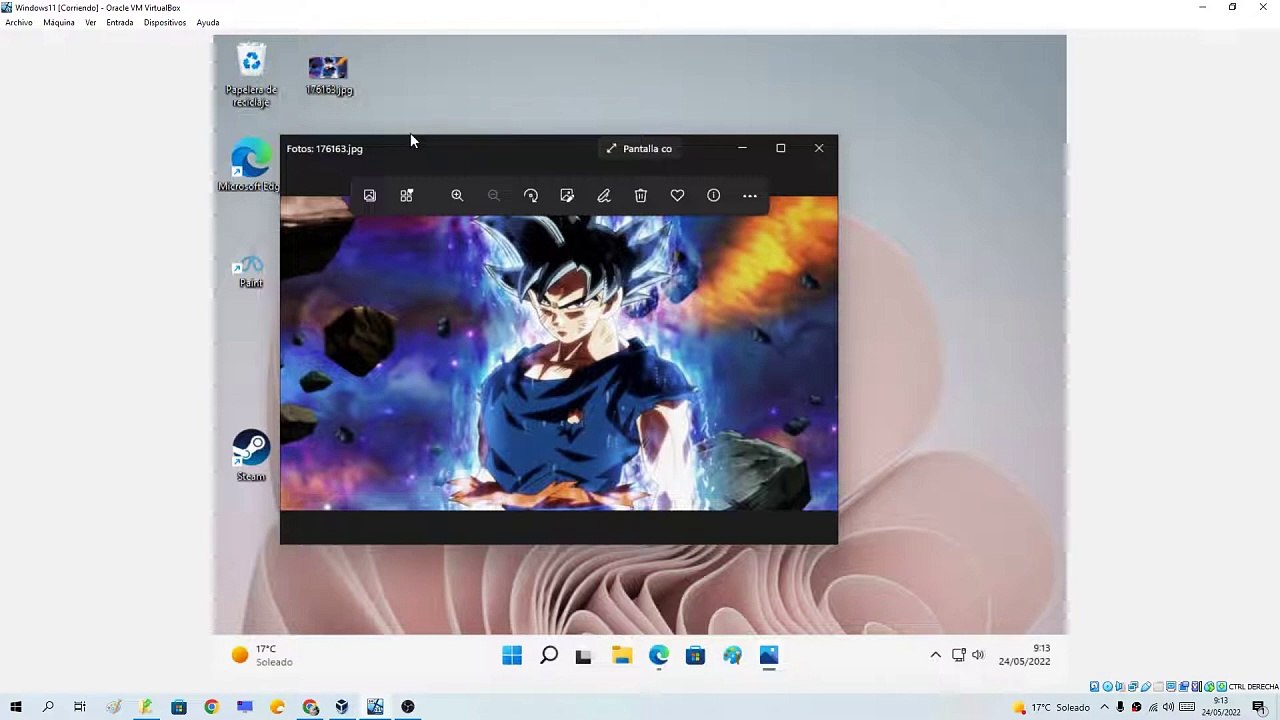This screenshot has height=720, width=1280.
Task: Click the host volume speaker icon
Action: coord(1168,707)
